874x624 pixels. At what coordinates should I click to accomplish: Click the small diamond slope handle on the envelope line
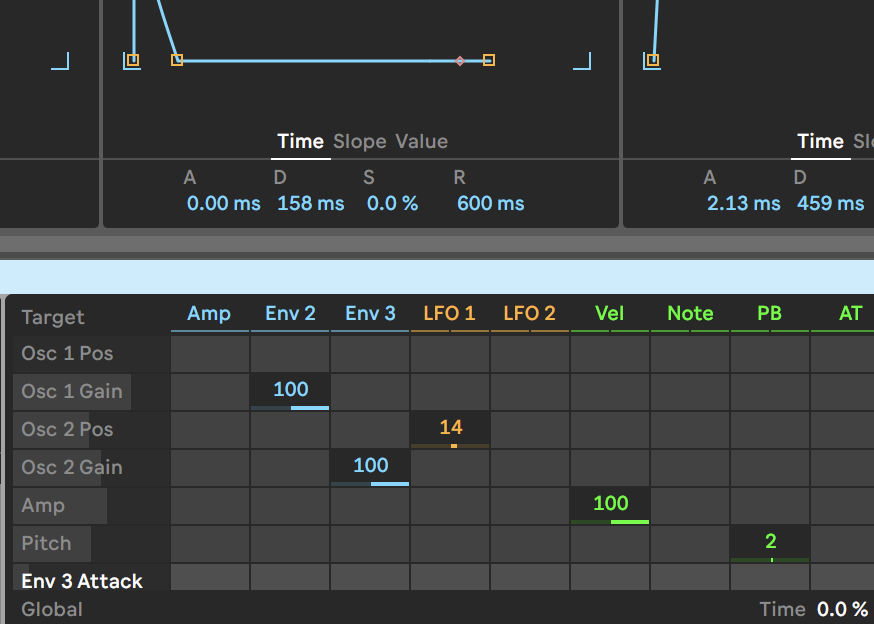[x=460, y=61]
